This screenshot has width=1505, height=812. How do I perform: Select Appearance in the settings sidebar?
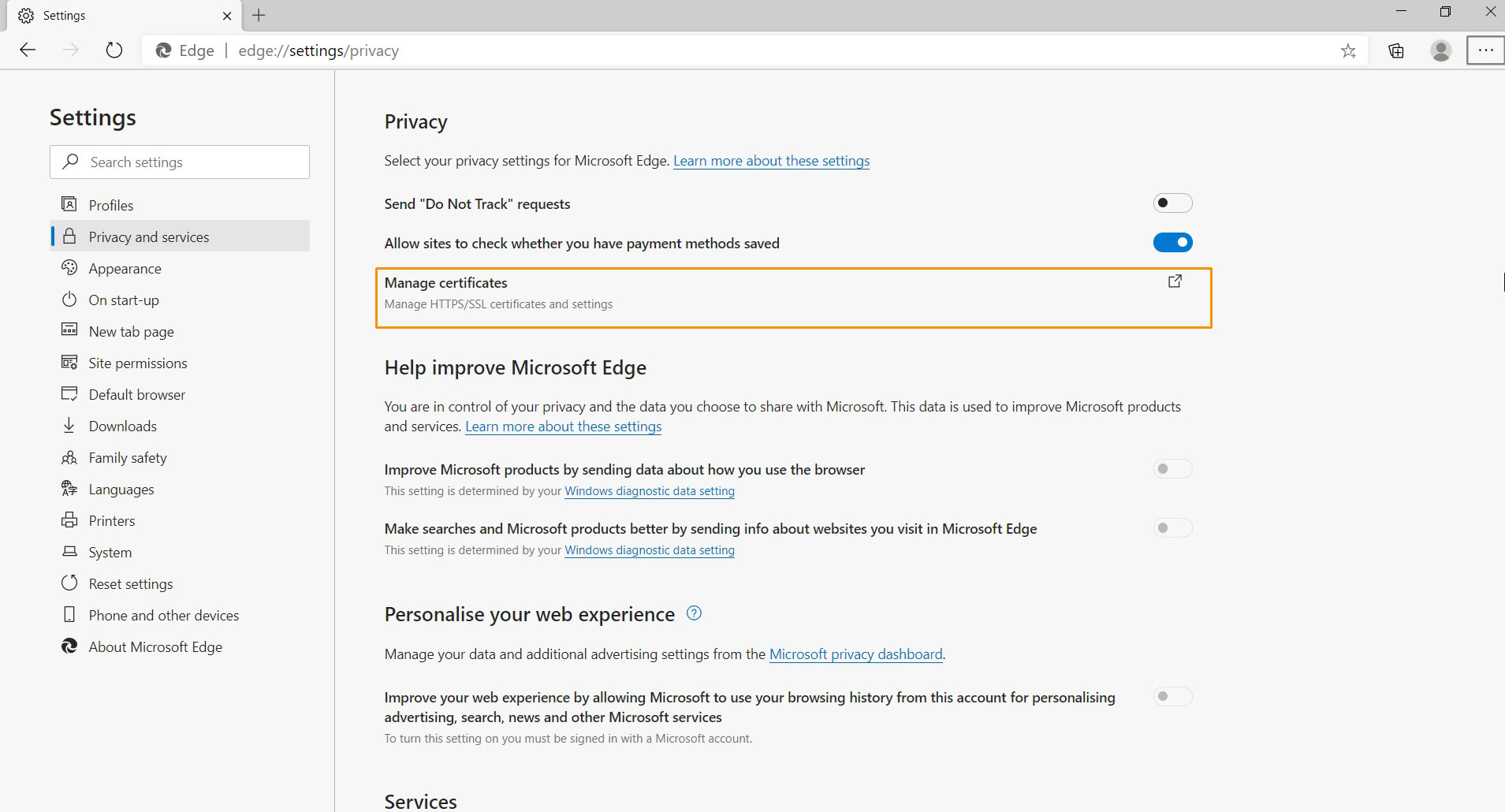tap(125, 269)
